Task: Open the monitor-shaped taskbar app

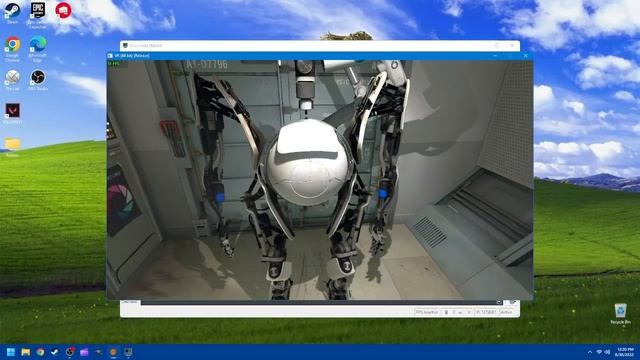Action: pyautogui.click(x=128, y=352)
